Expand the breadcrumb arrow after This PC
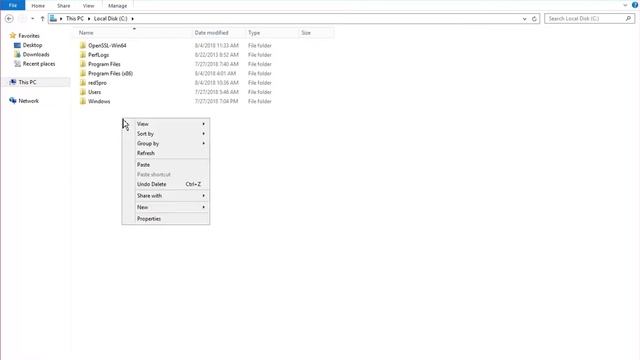The height and width of the screenshot is (360, 640). point(89,19)
